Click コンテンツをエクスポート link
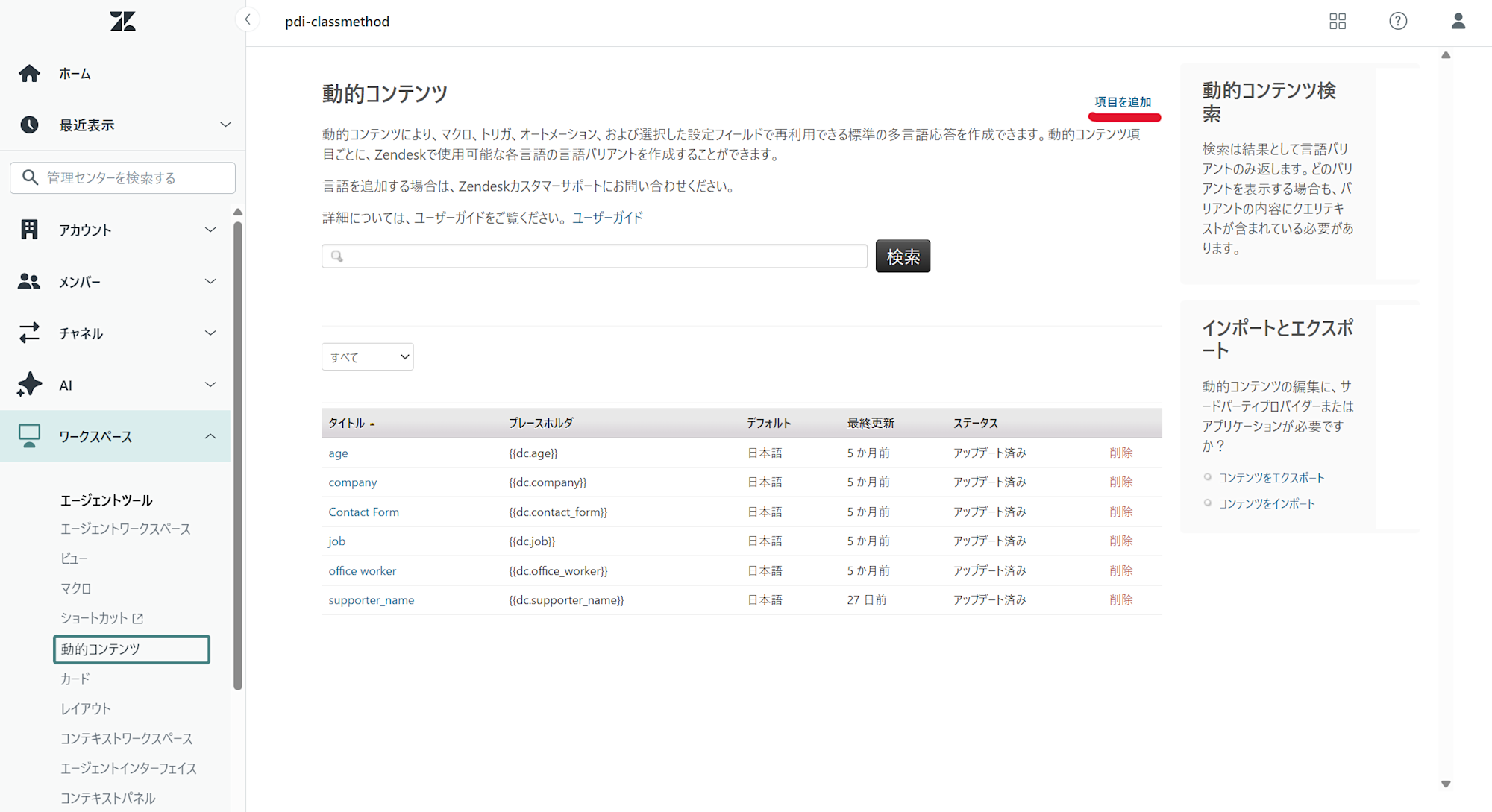The image size is (1492, 812). 1271,477
